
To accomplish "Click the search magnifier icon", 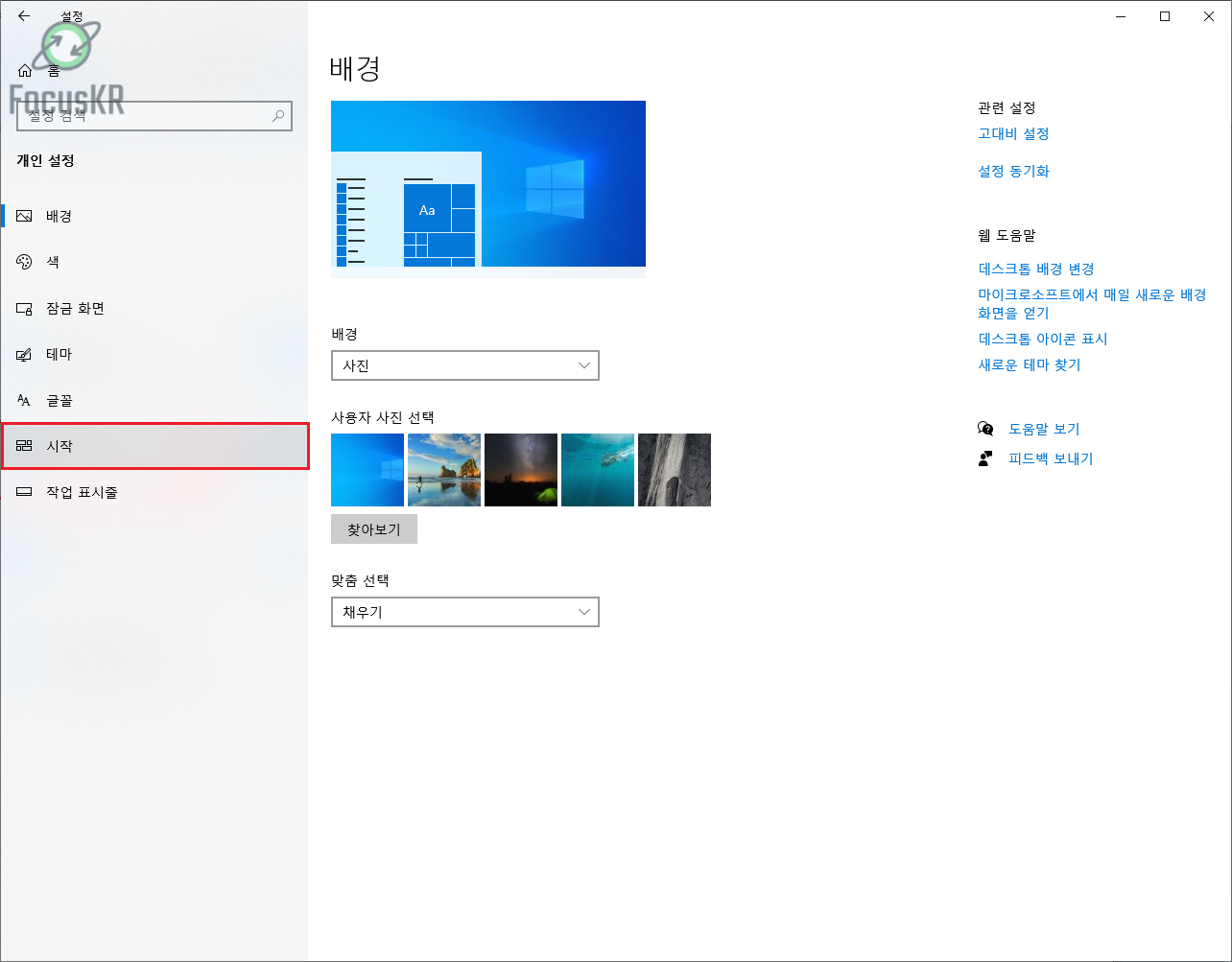I will pyautogui.click(x=278, y=116).
